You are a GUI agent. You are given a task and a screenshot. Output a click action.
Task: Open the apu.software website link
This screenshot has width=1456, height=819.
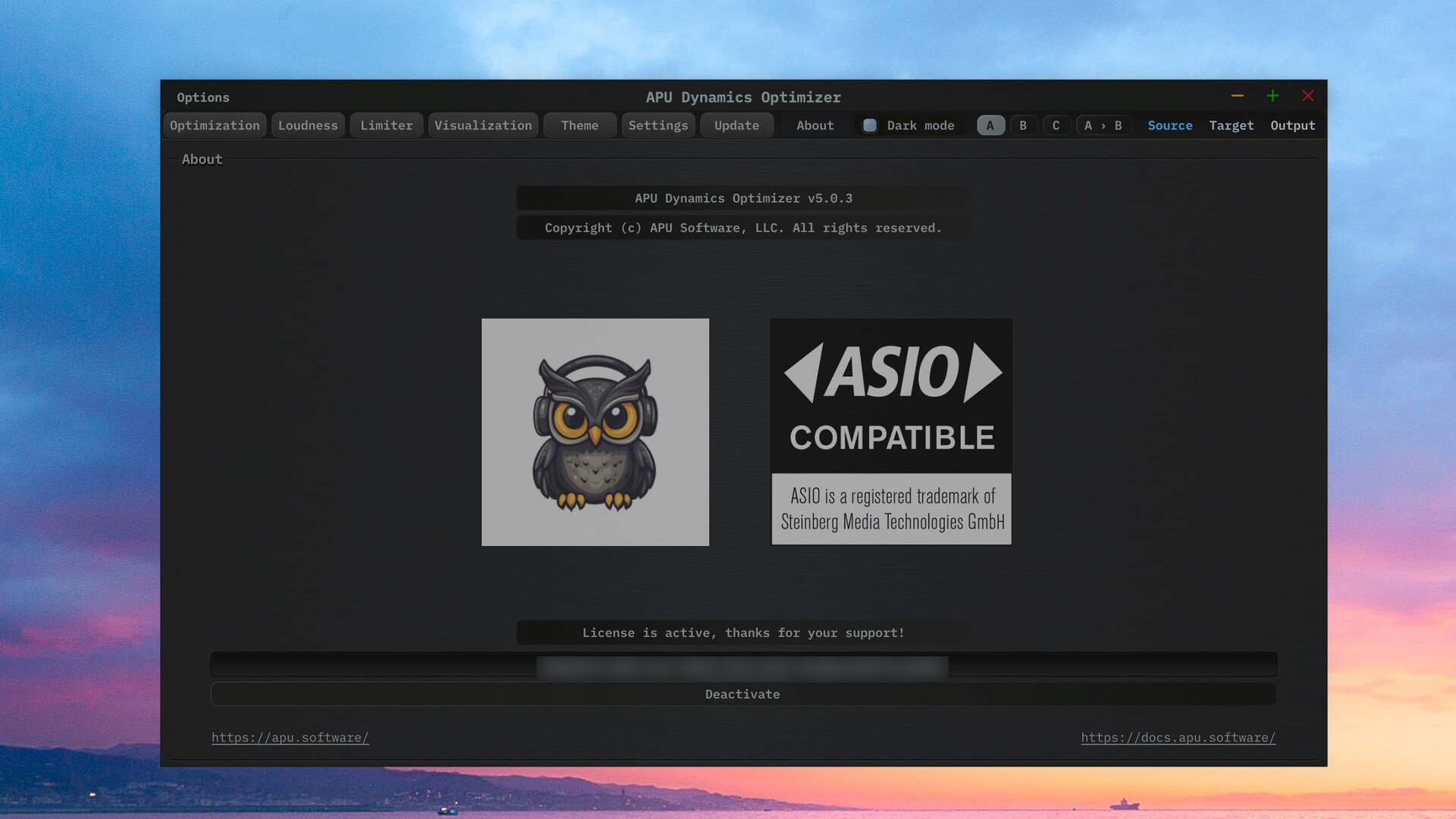(x=290, y=738)
